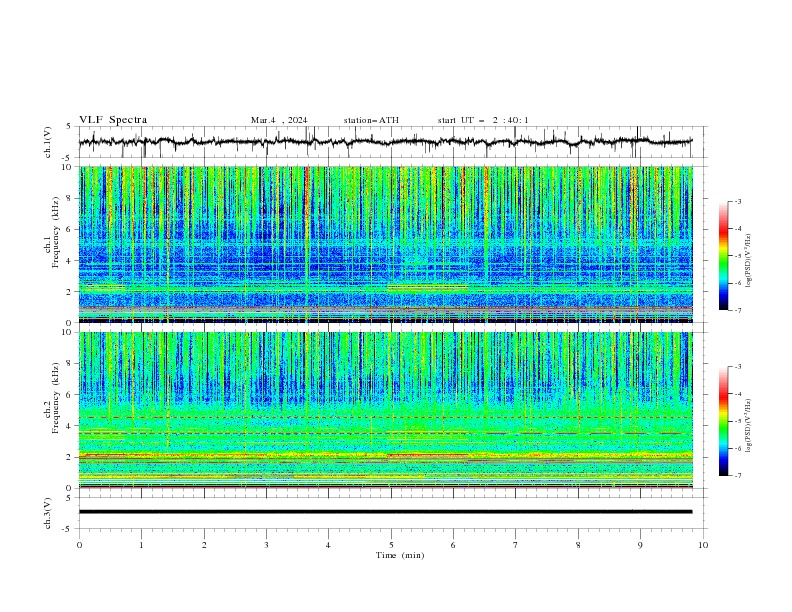Click inside the ch.2 spectrogram panel
Viewport: 792px width, 612px height.
(385, 410)
